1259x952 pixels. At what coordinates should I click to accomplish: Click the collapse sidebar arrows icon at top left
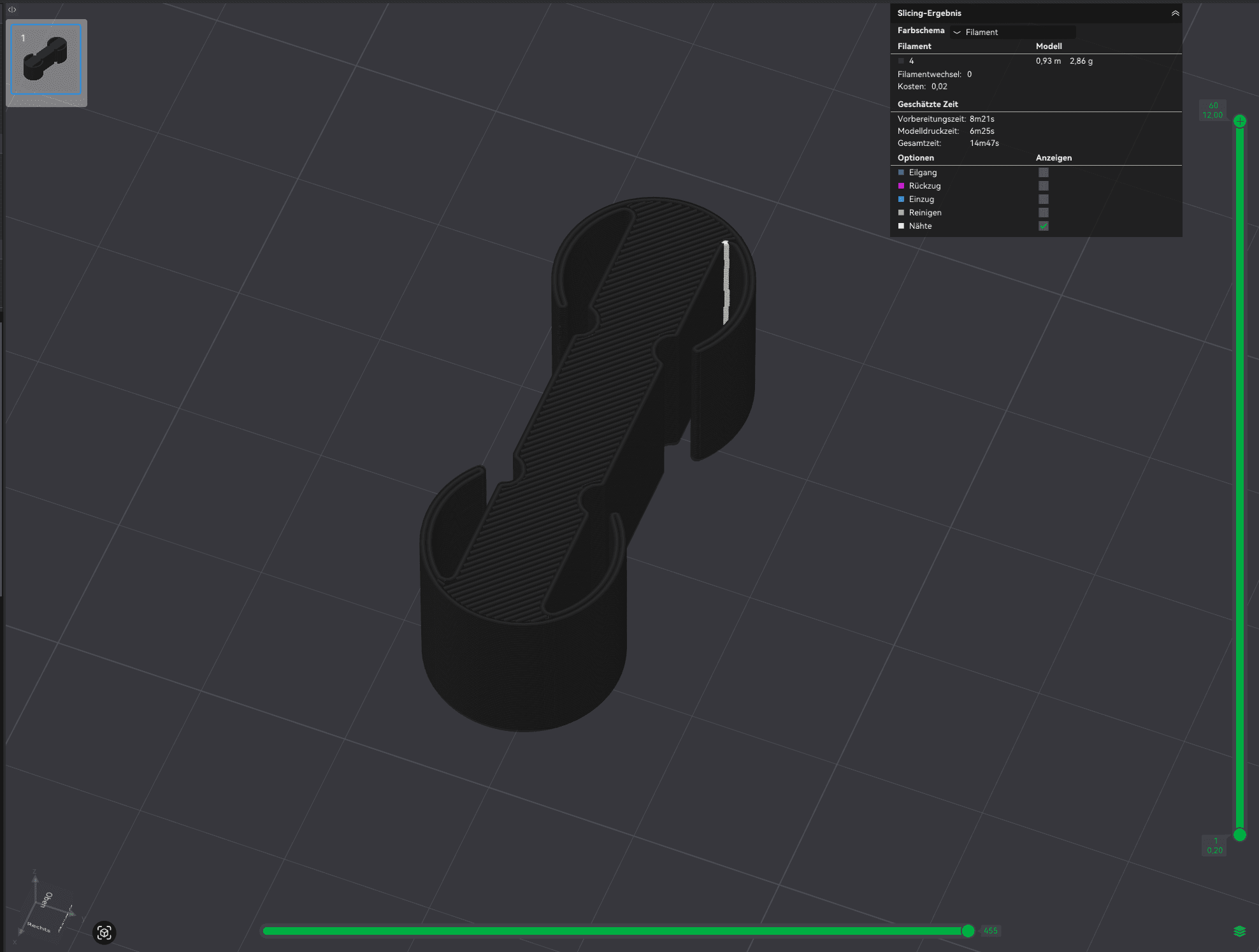[12, 10]
